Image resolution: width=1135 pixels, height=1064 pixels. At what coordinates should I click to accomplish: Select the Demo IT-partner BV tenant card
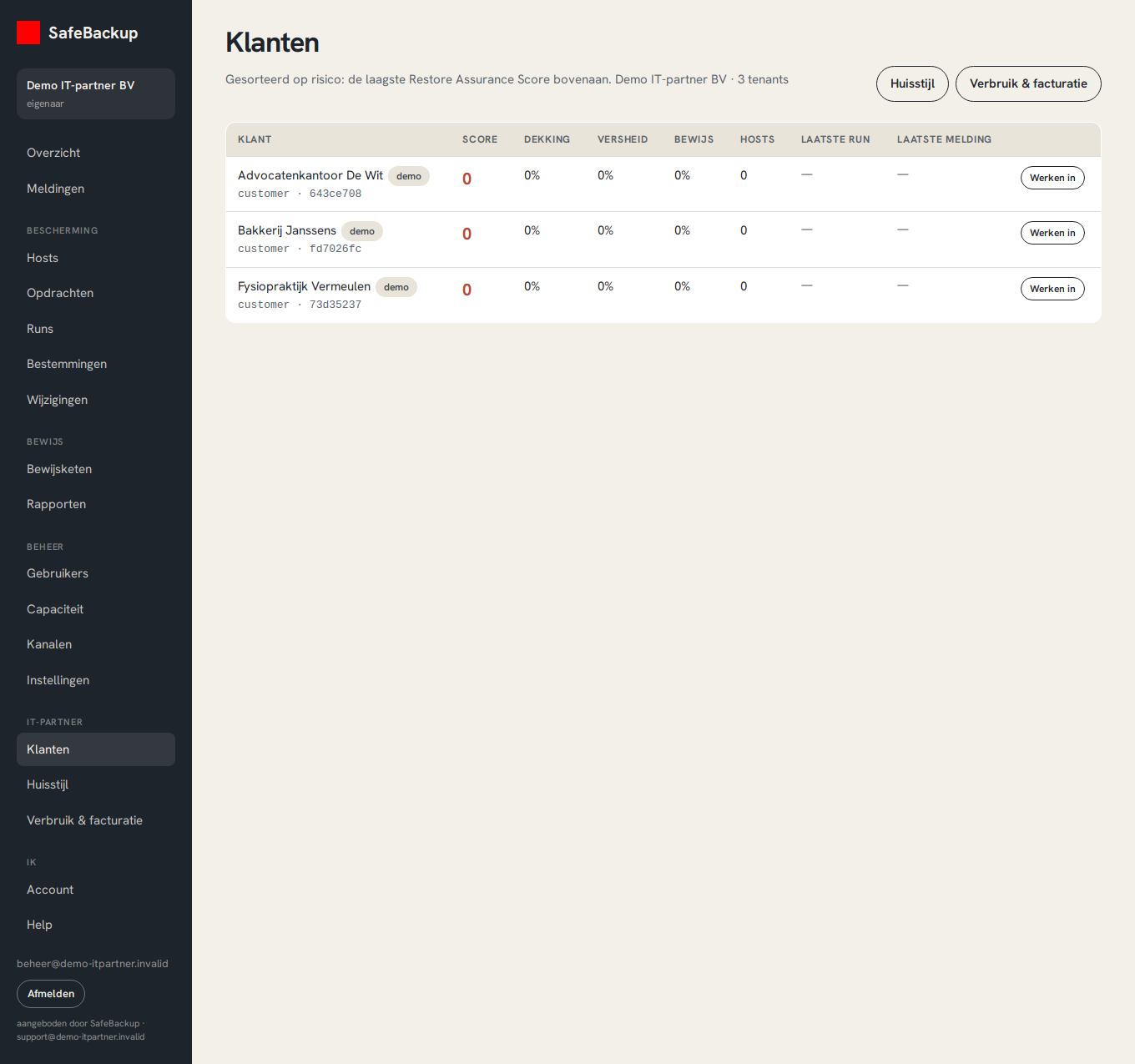(96, 93)
